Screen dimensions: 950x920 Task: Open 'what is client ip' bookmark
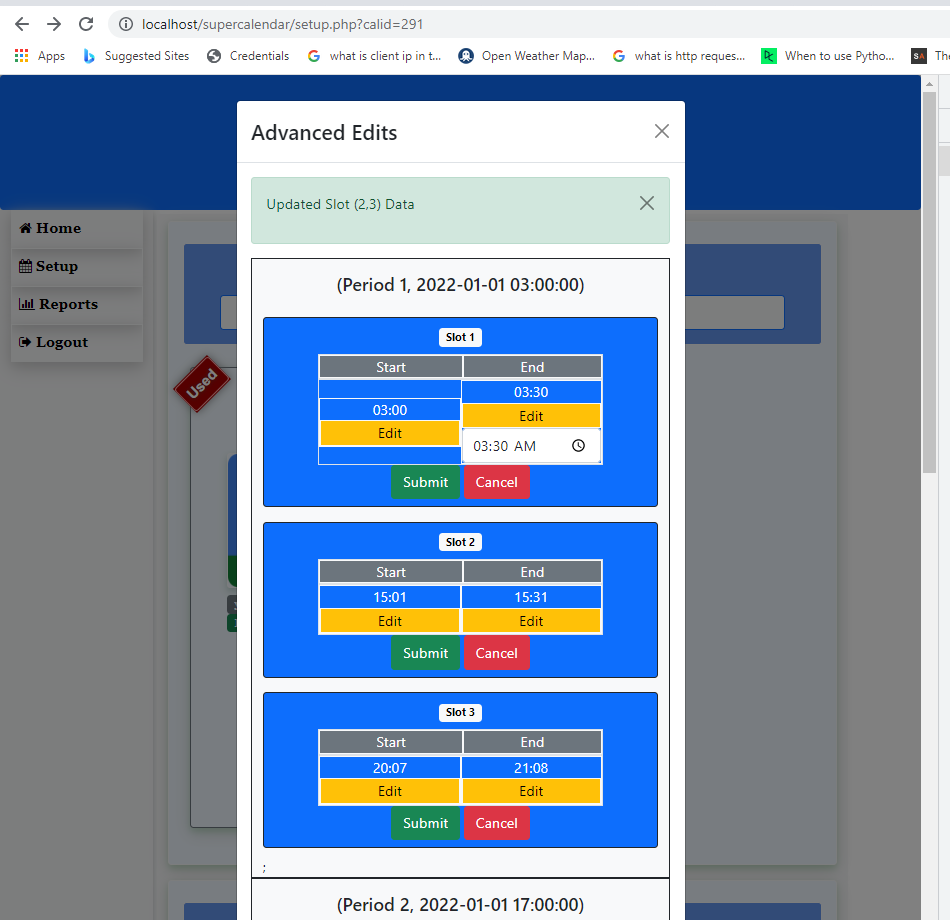[374, 56]
